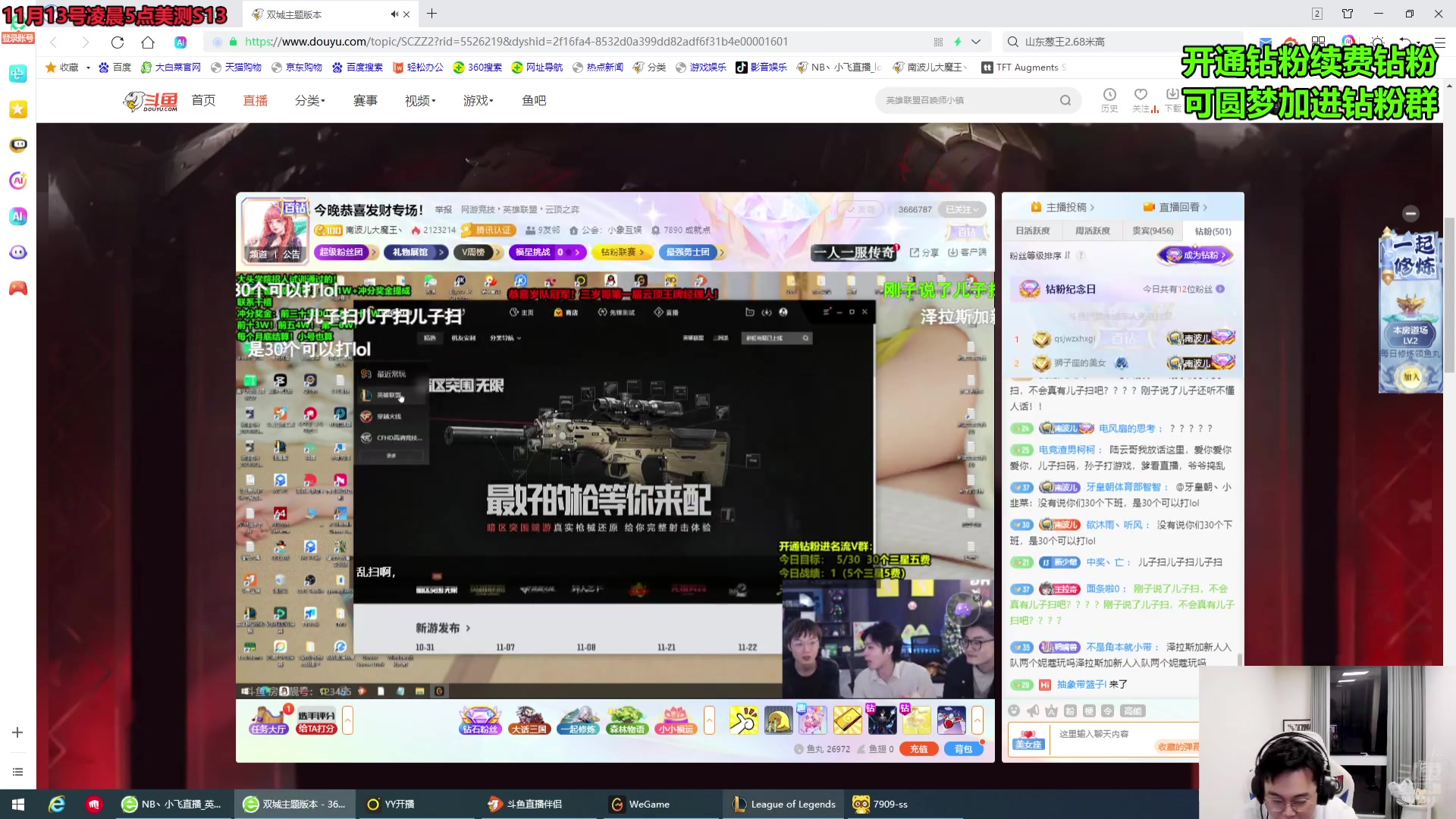Launch the 大话三国 mini game icon
Screen dimensions: 1456x819
[x=529, y=720]
